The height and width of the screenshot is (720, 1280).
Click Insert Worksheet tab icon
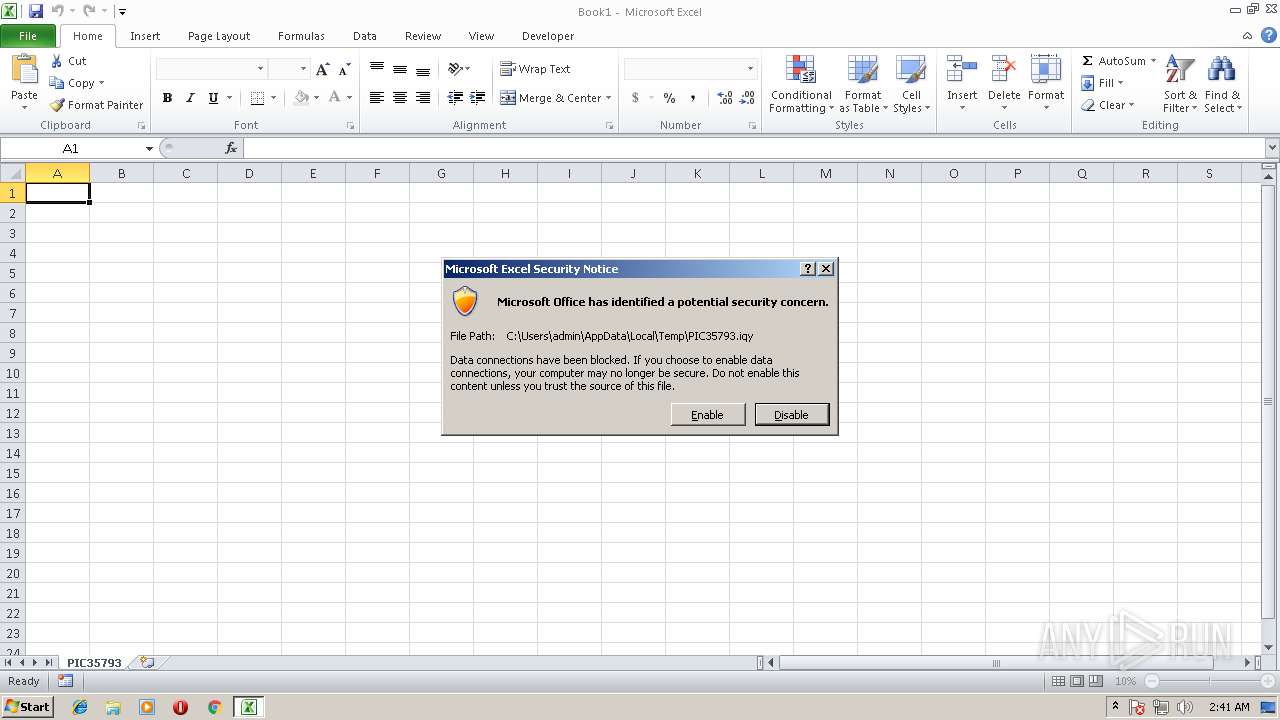click(x=148, y=662)
